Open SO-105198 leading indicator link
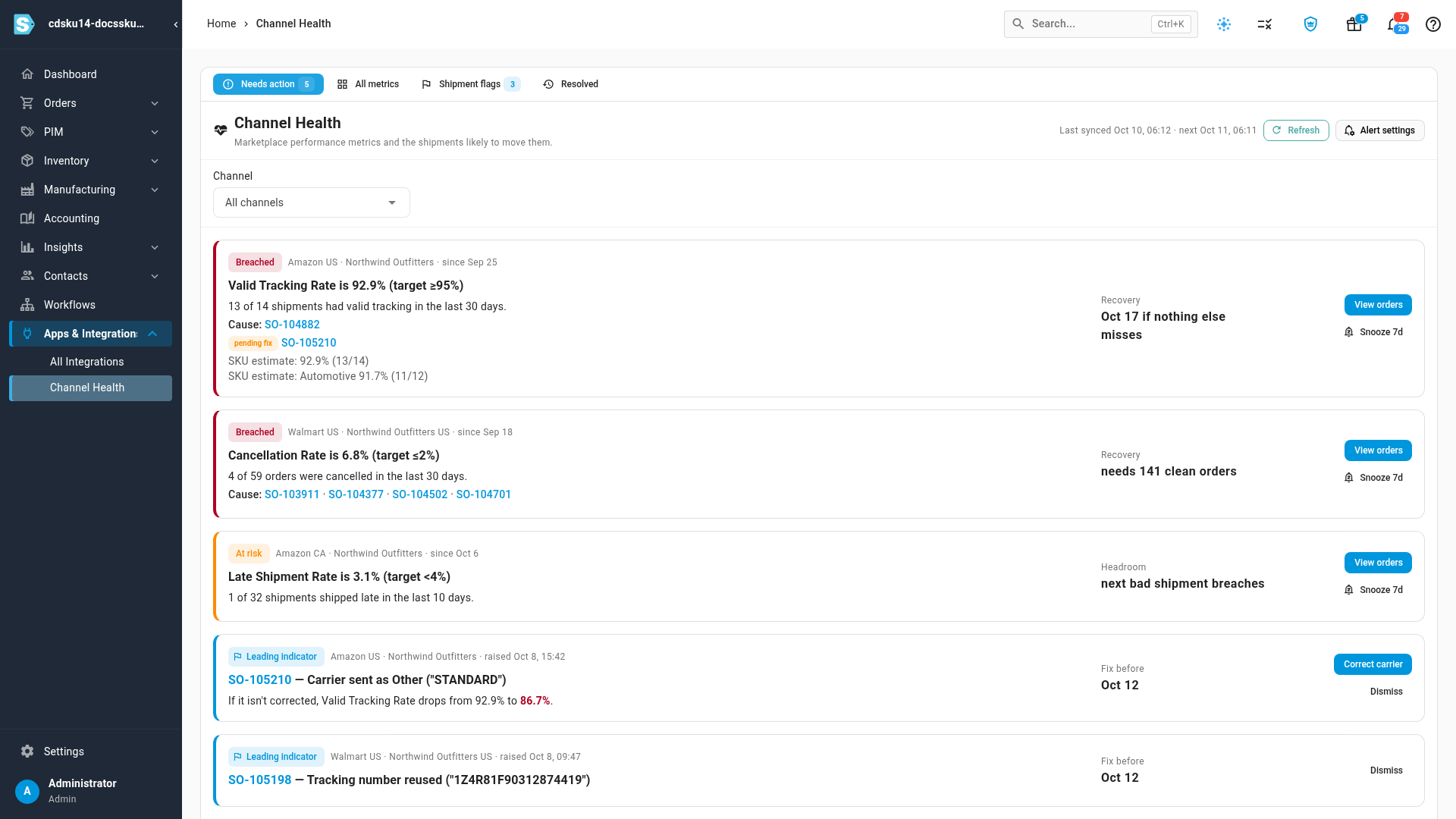1456x819 pixels. [259, 780]
